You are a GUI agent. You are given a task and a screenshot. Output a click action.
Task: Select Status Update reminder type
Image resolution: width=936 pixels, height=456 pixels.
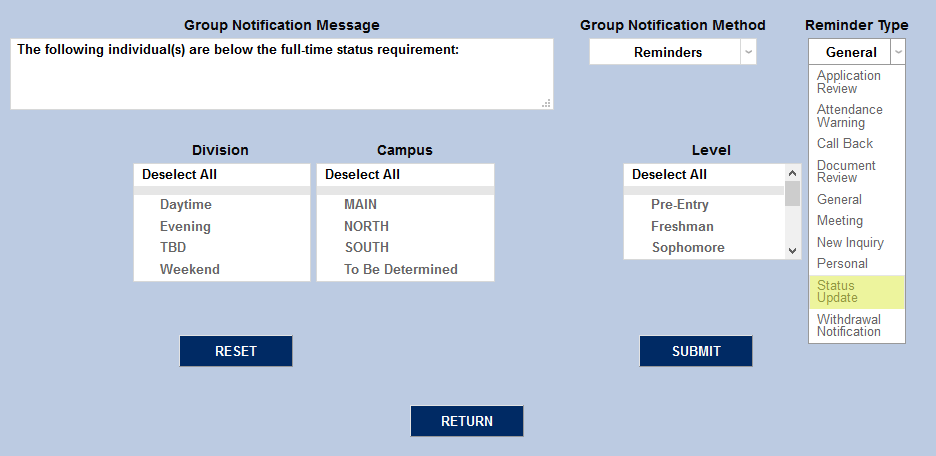coord(856,292)
